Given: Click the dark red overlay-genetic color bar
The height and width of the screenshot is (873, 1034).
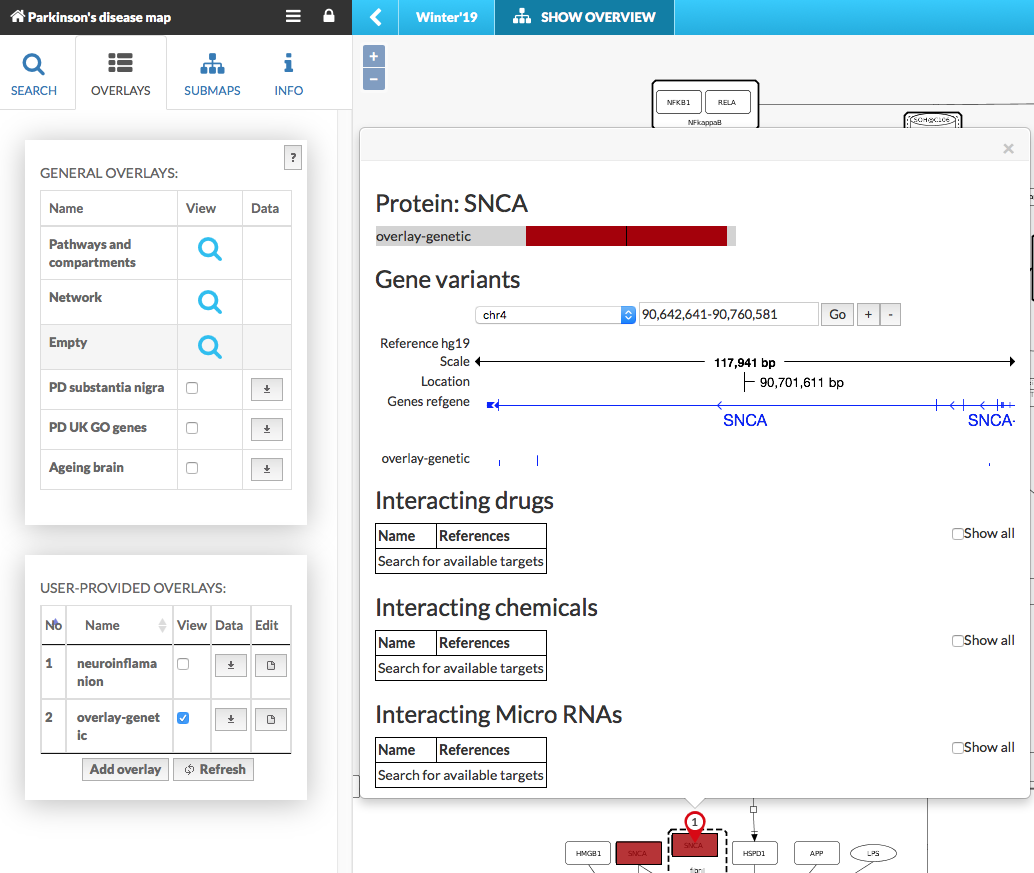Looking at the screenshot, I should point(626,236).
